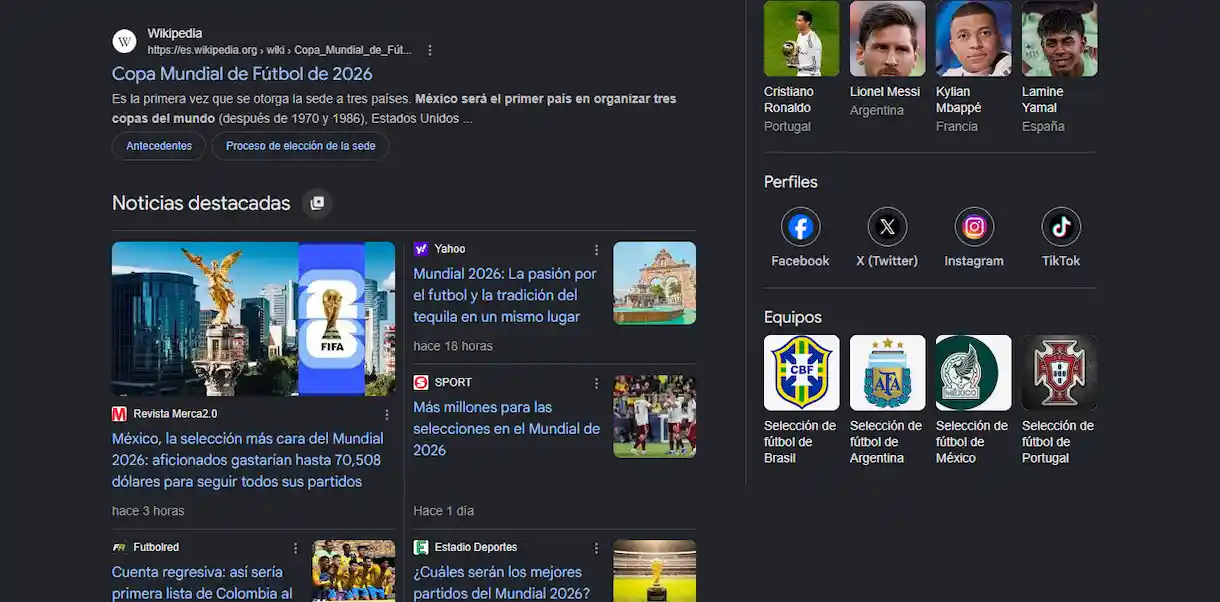1220x602 pixels.
Task: Open the Yahoo article's three-dot menu
Action: [x=597, y=250]
